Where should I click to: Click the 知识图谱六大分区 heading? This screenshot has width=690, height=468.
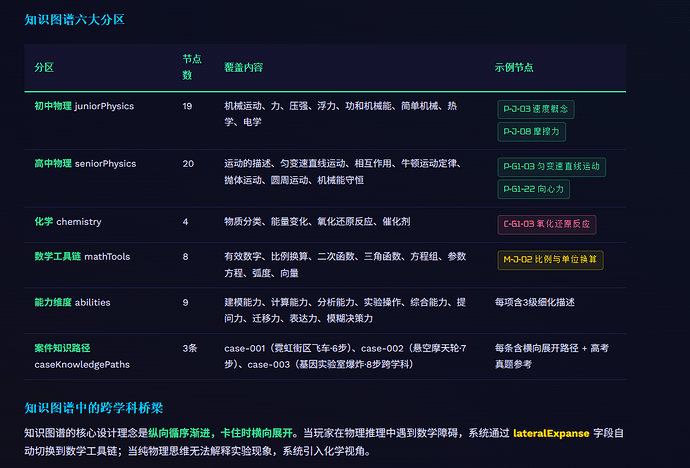click(74, 20)
